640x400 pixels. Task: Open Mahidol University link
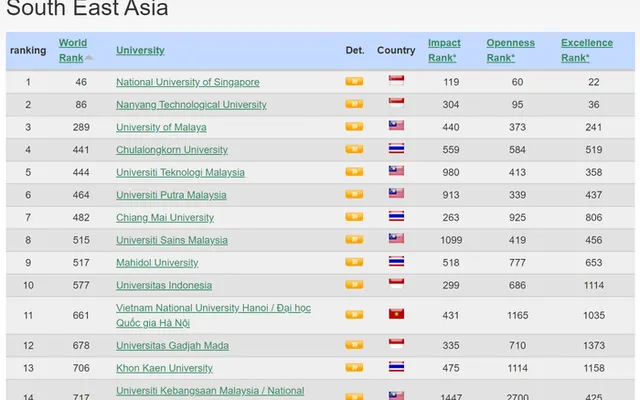click(157, 263)
